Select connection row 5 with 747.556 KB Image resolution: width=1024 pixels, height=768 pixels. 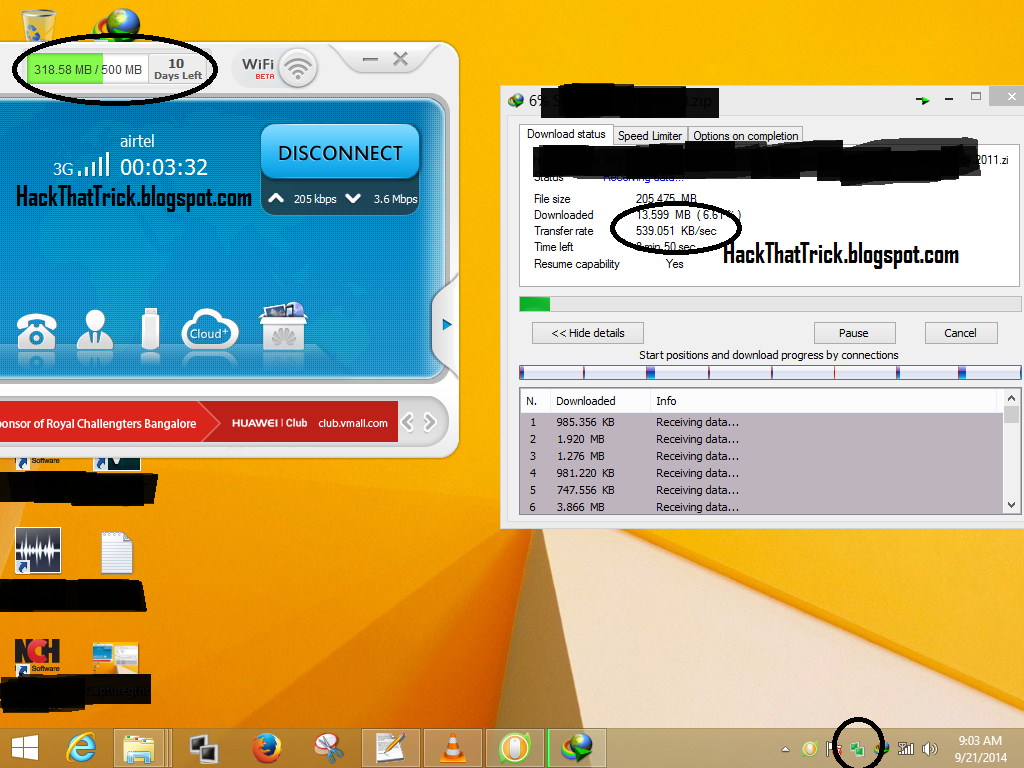click(x=761, y=490)
